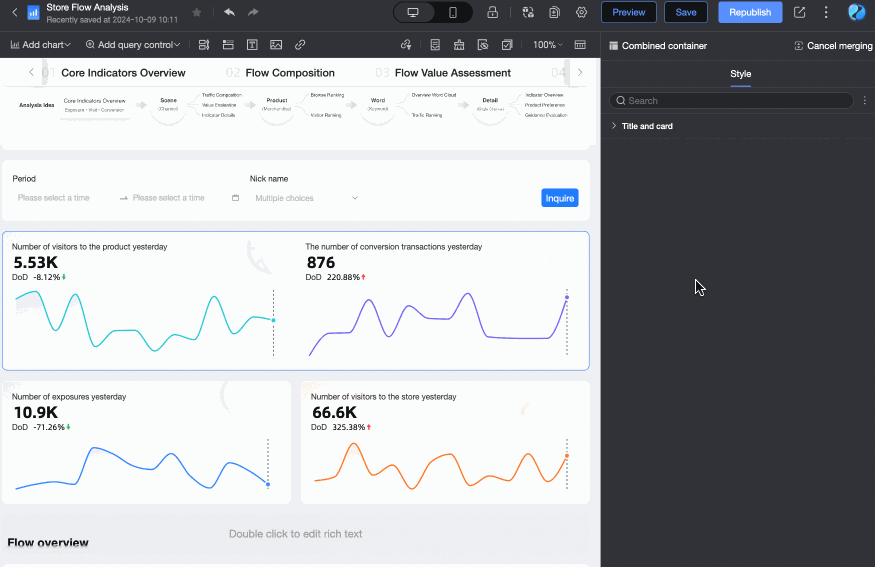Insert a text box from toolbar
Viewport: 875px width, 567px height.
tap(252, 45)
